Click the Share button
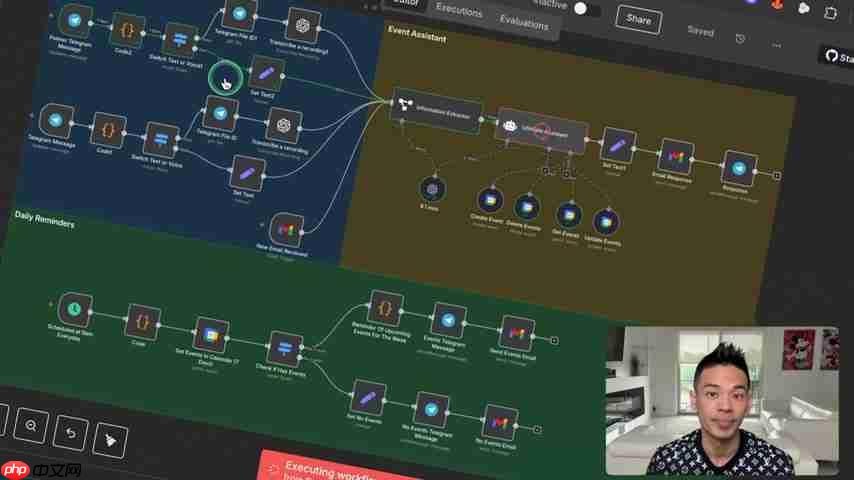This screenshot has height=480, width=854. (x=638, y=19)
